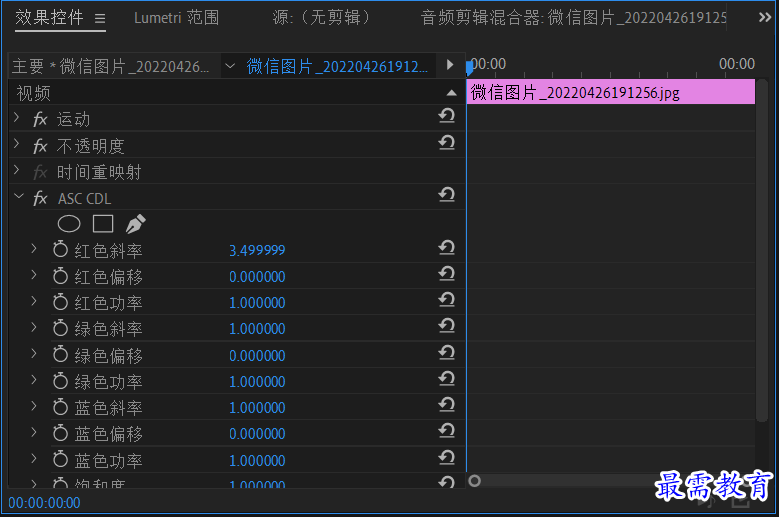
Task: Select the 效果控件 tab
Action: (x=49, y=18)
